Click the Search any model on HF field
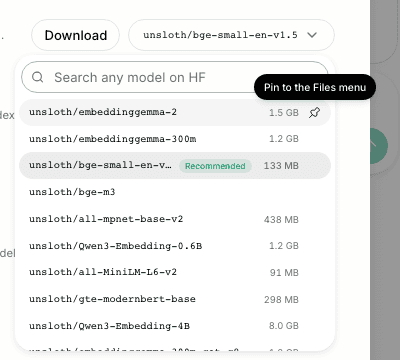The height and width of the screenshot is (360, 400). (x=174, y=77)
